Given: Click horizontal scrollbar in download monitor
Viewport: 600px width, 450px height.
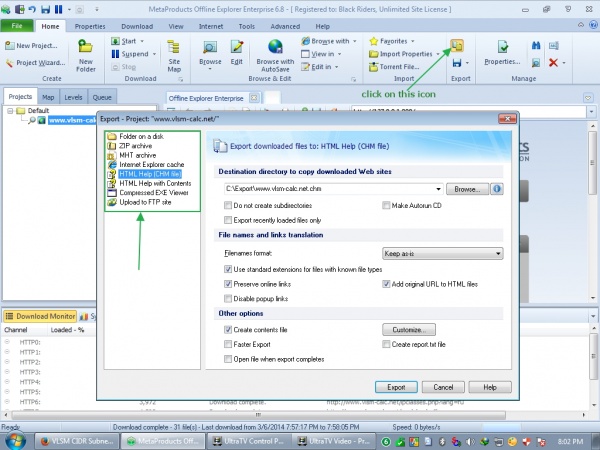Looking at the screenshot, I should [258, 415].
